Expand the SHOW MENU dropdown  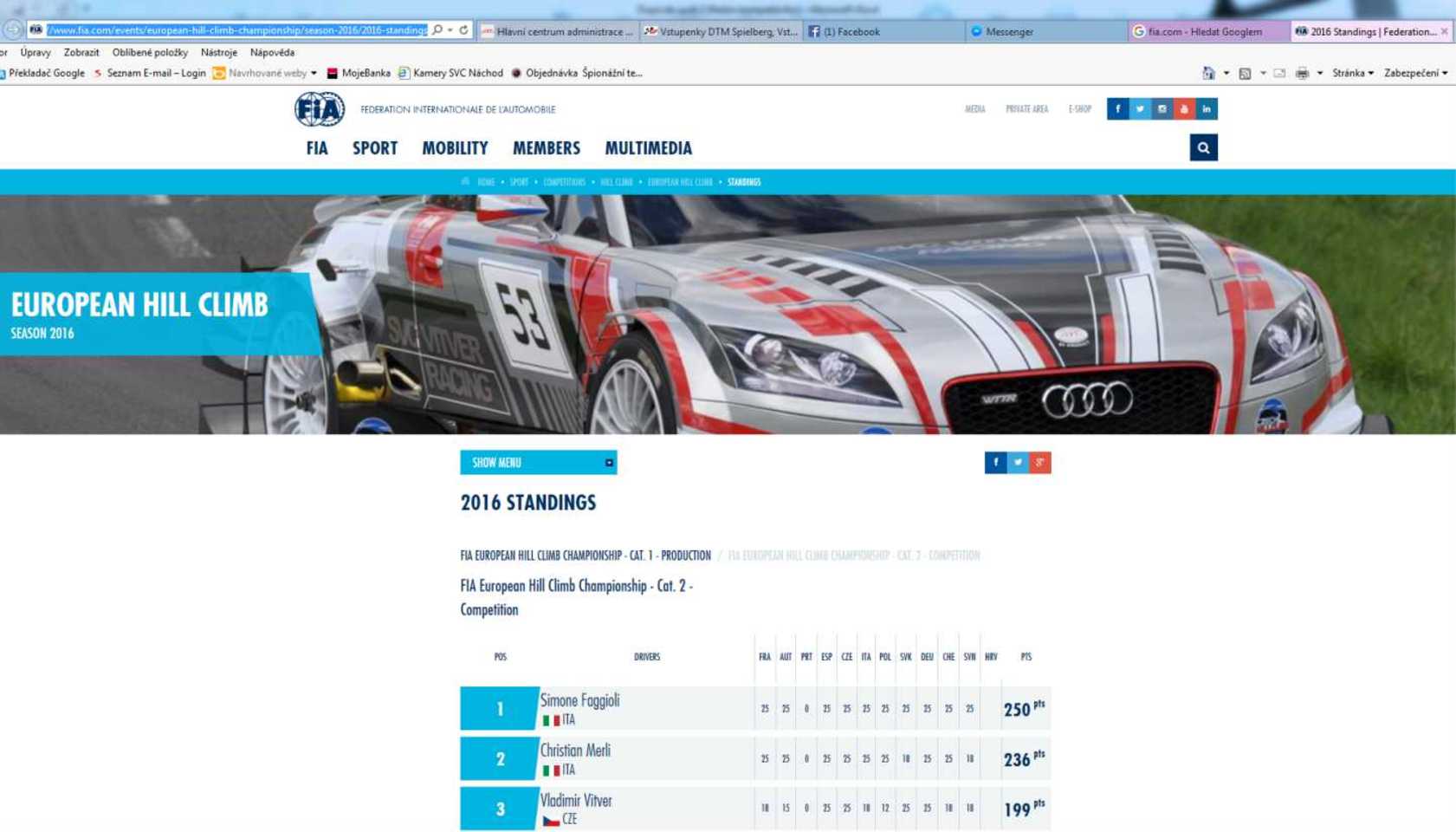538,463
